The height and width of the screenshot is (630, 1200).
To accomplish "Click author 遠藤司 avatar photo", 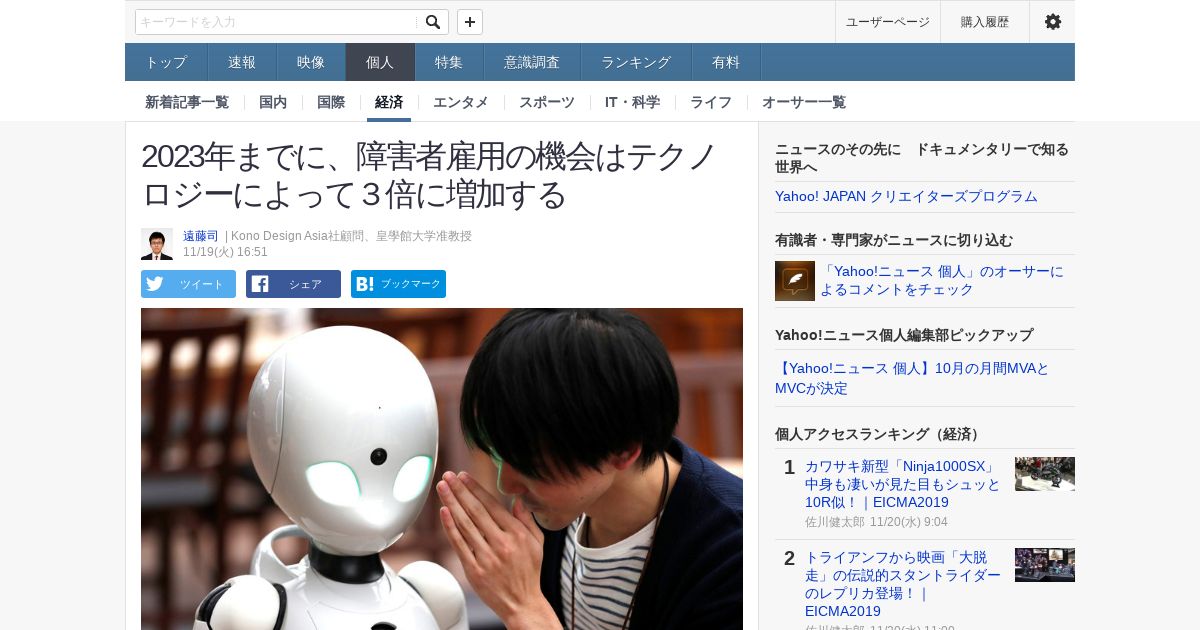I will pyautogui.click(x=157, y=244).
